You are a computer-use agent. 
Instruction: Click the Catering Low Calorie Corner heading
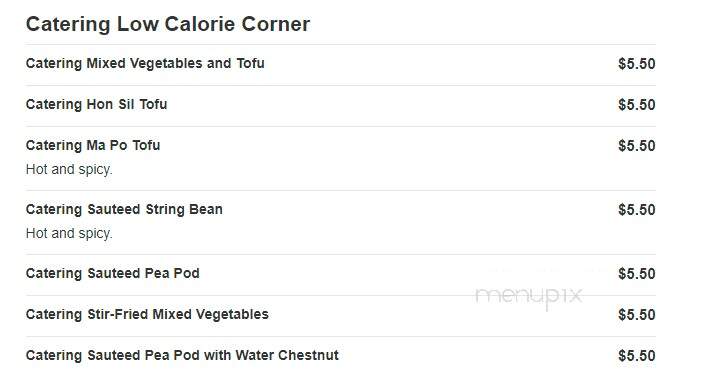click(x=168, y=24)
